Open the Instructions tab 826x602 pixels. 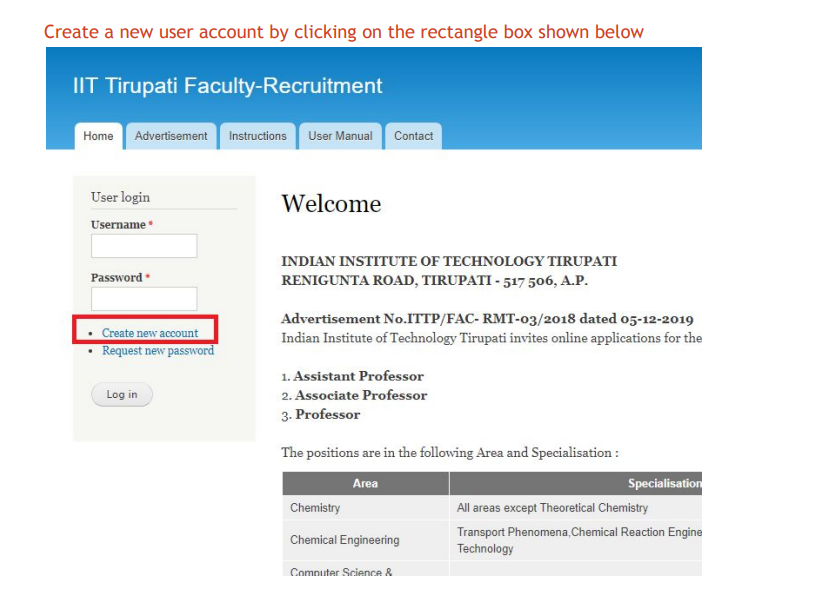pyautogui.click(x=258, y=136)
